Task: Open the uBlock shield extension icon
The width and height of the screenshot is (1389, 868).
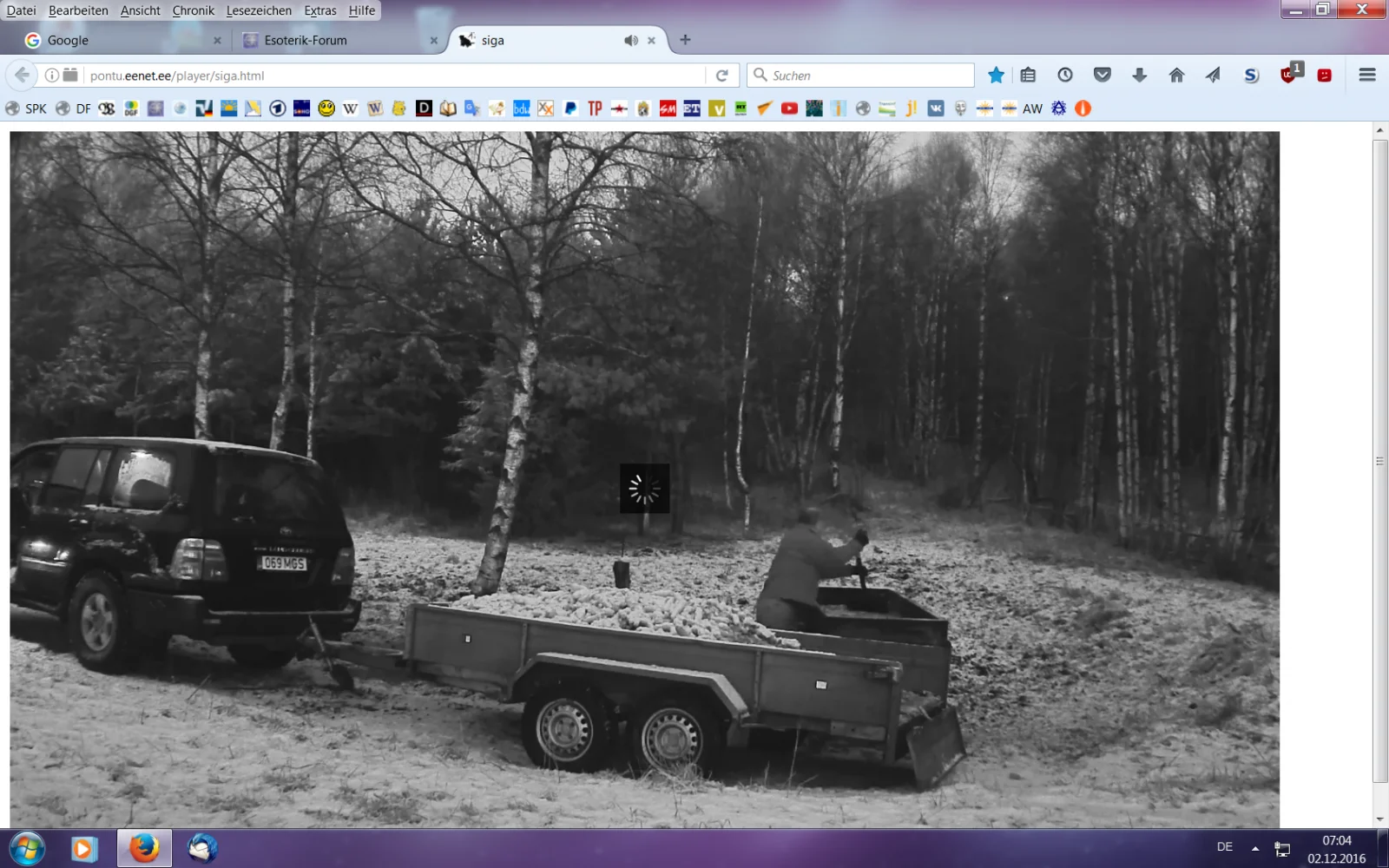Action: pyautogui.click(x=1288, y=76)
